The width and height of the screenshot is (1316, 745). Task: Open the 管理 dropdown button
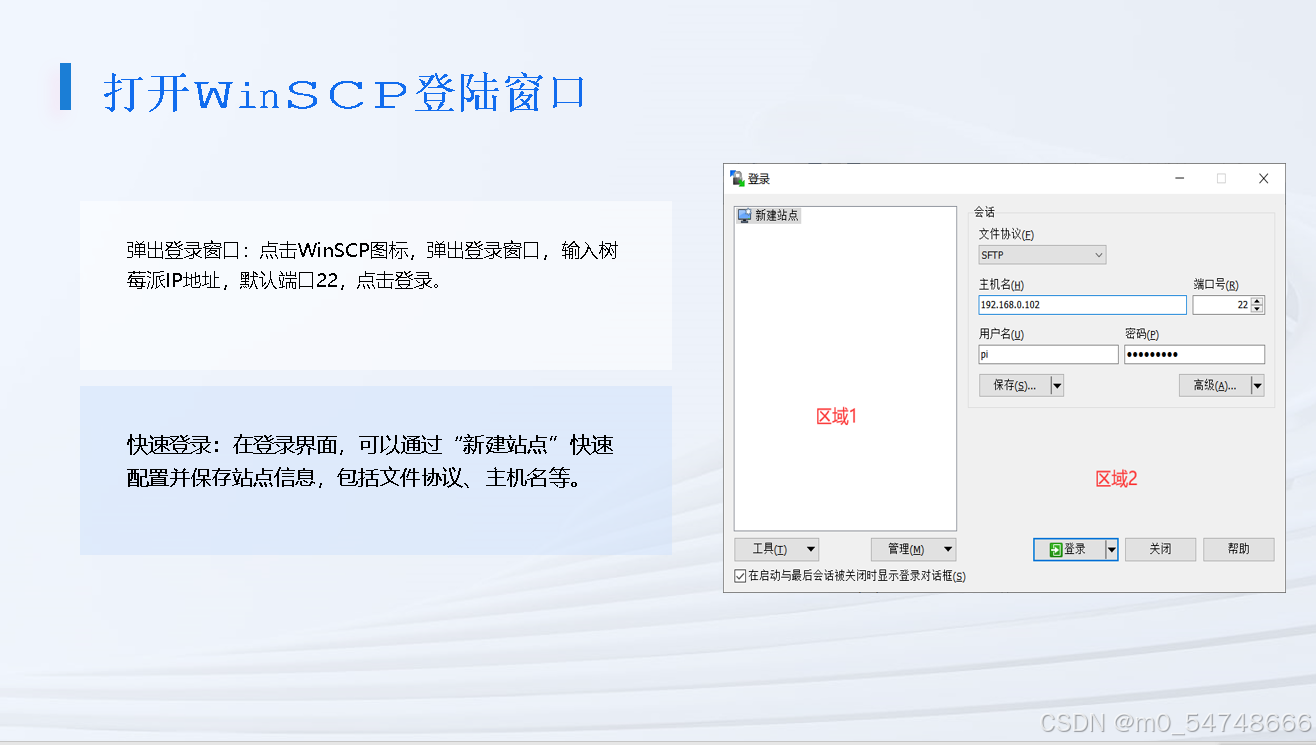coord(913,549)
